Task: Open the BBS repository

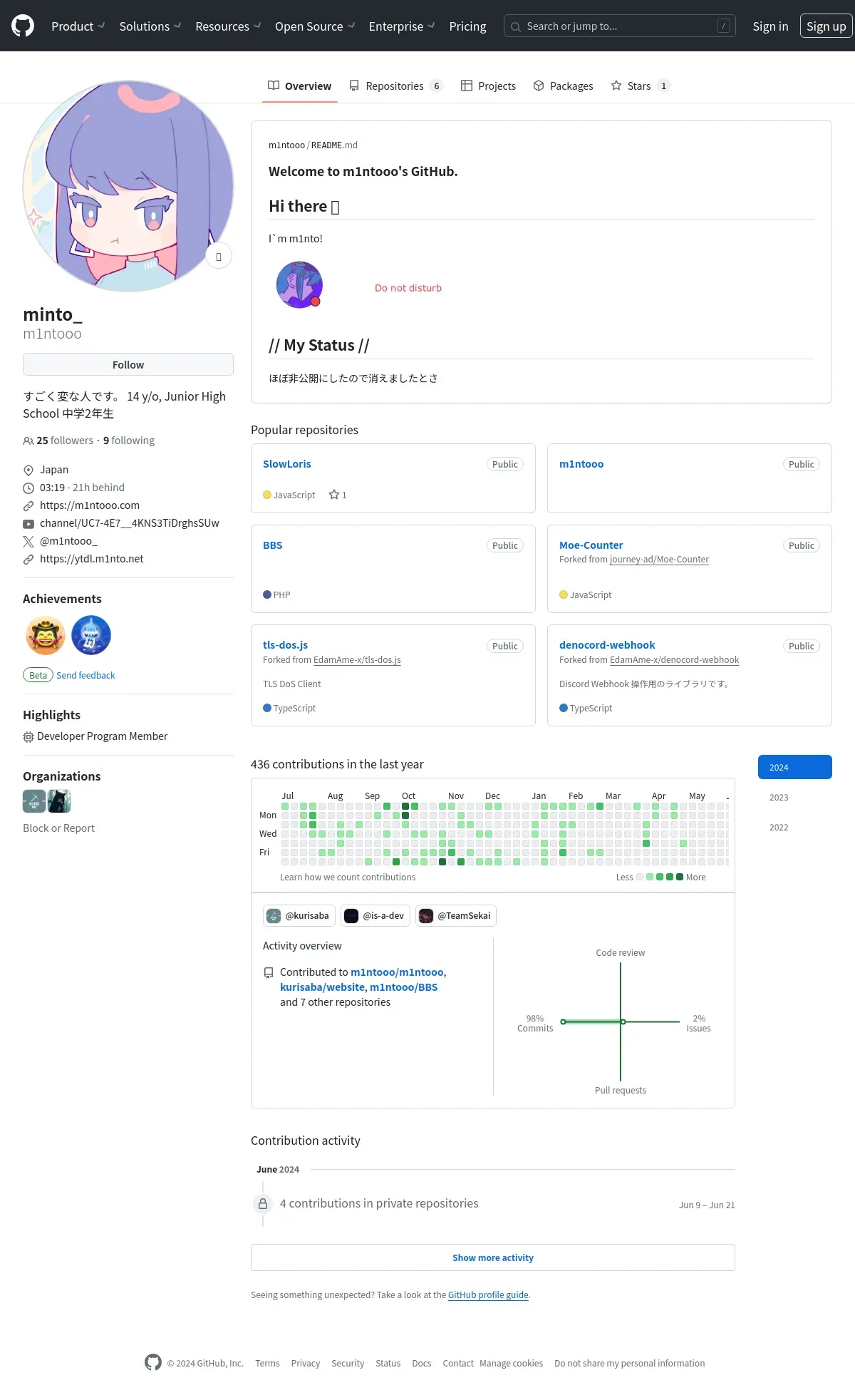Action: click(x=273, y=545)
